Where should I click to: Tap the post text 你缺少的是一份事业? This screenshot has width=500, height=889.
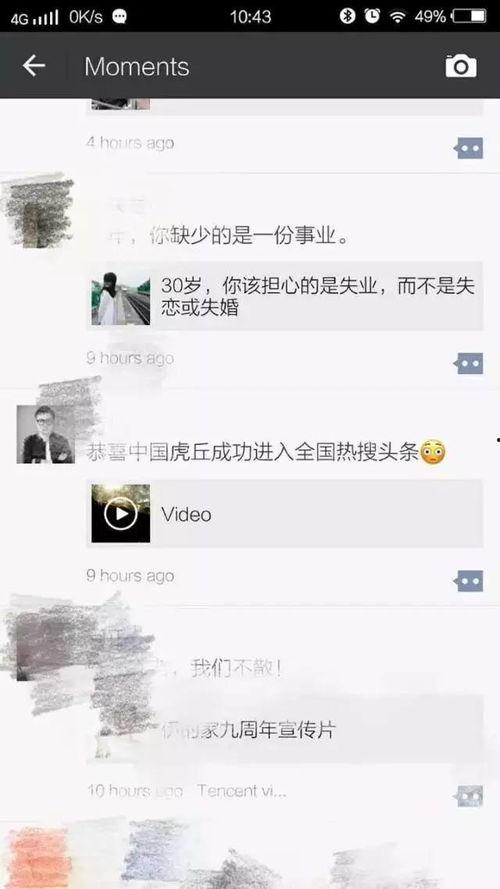(248, 235)
